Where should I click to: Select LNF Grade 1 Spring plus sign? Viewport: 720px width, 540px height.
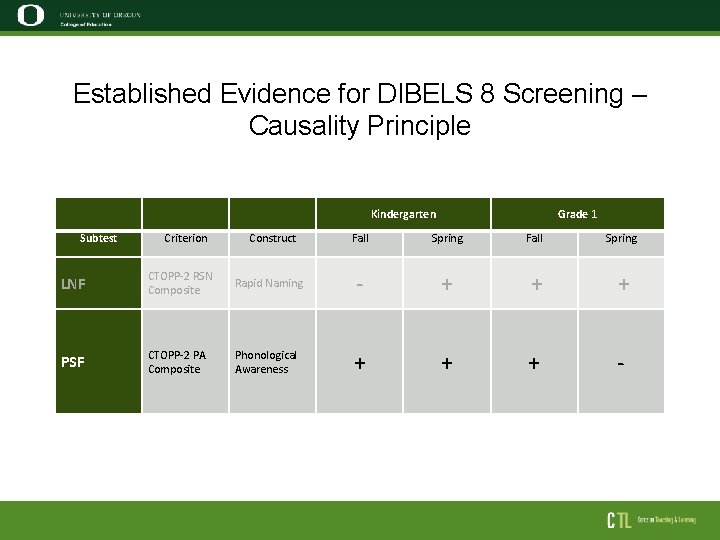(x=624, y=284)
